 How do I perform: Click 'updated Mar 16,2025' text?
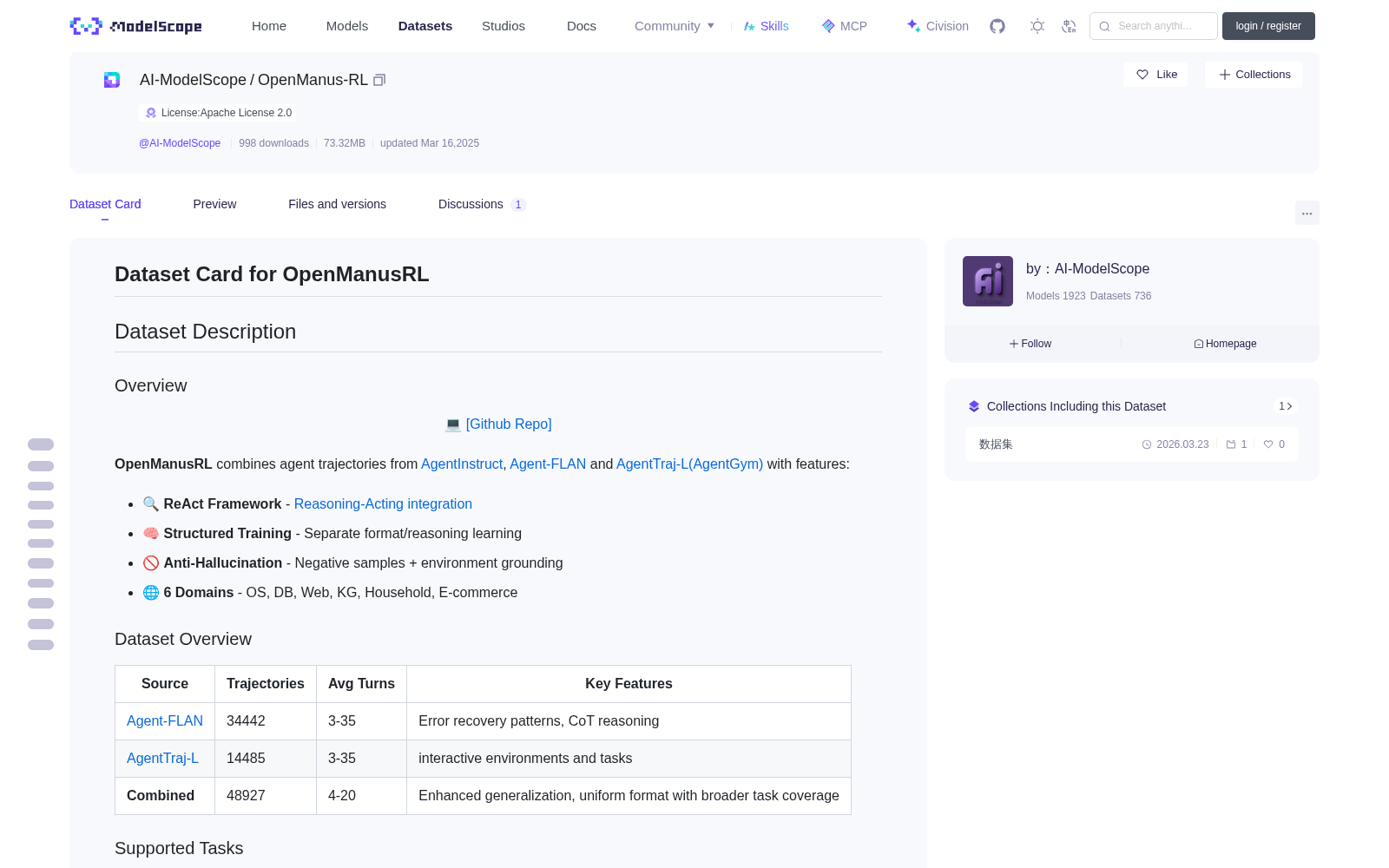click(x=430, y=143)
